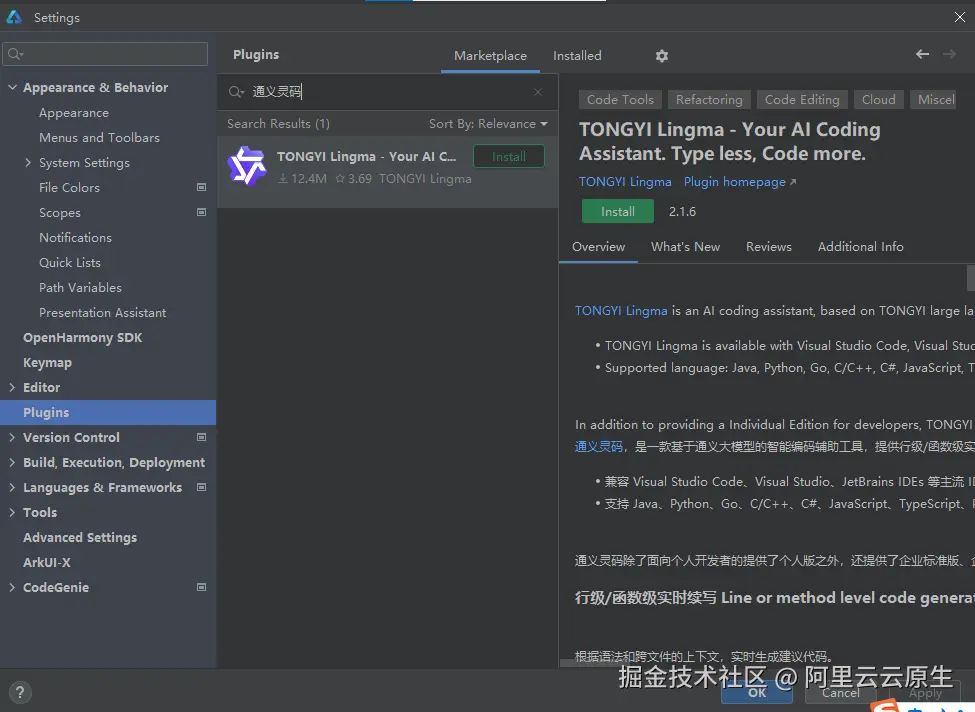Open Path Variables settings
Viewport: 975px width, 712px height.
coord(80,288)
